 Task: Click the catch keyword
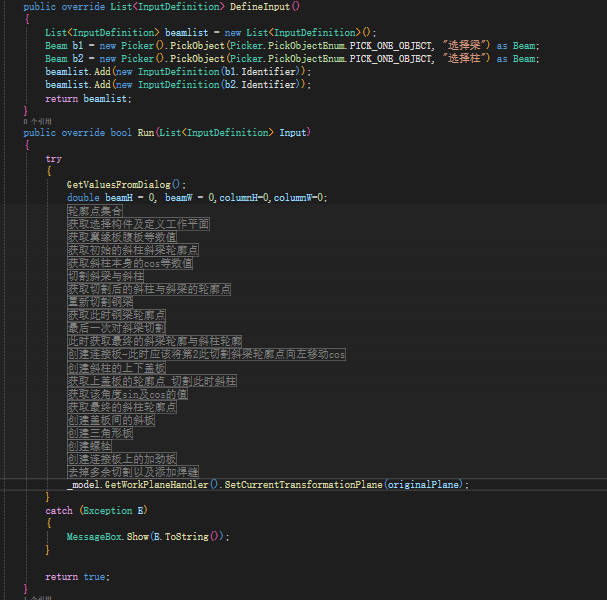pos(59,511)
